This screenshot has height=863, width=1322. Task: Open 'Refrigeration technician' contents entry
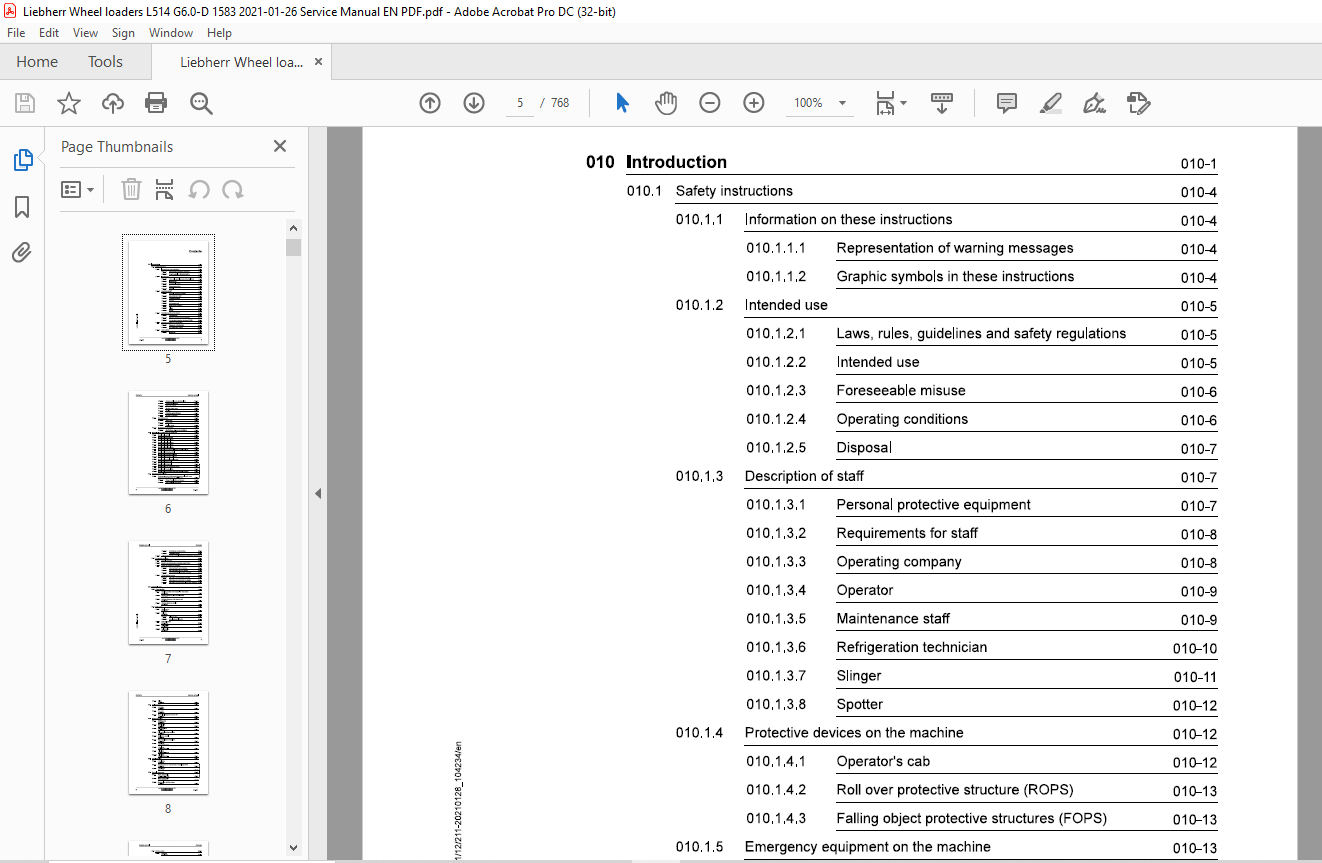pyautogui.click(x=912, y=648)
